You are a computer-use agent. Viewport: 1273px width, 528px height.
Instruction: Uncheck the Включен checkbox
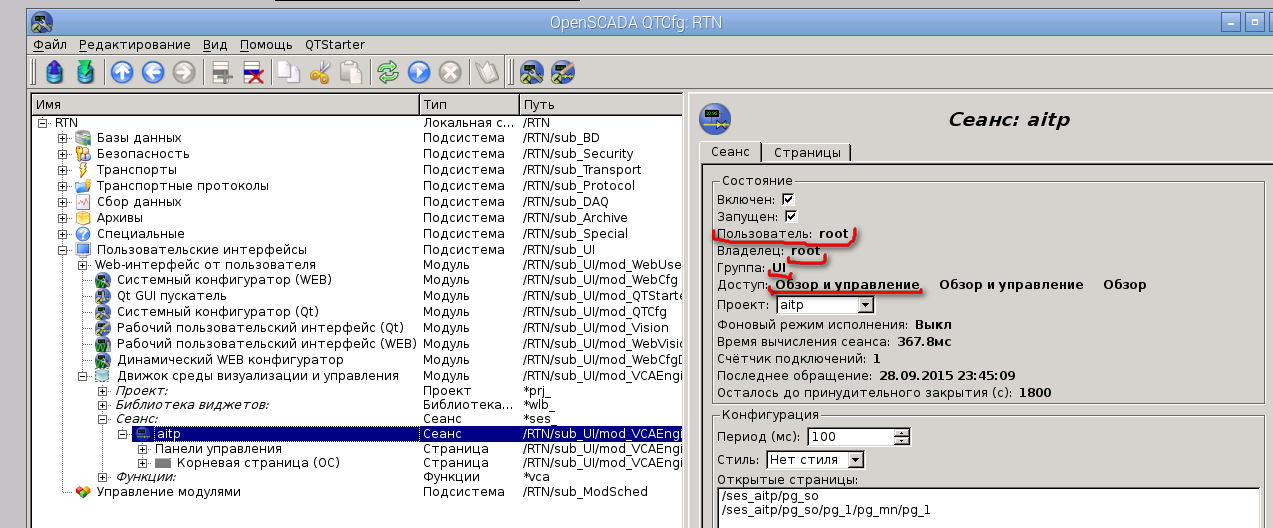coord(788,200)
